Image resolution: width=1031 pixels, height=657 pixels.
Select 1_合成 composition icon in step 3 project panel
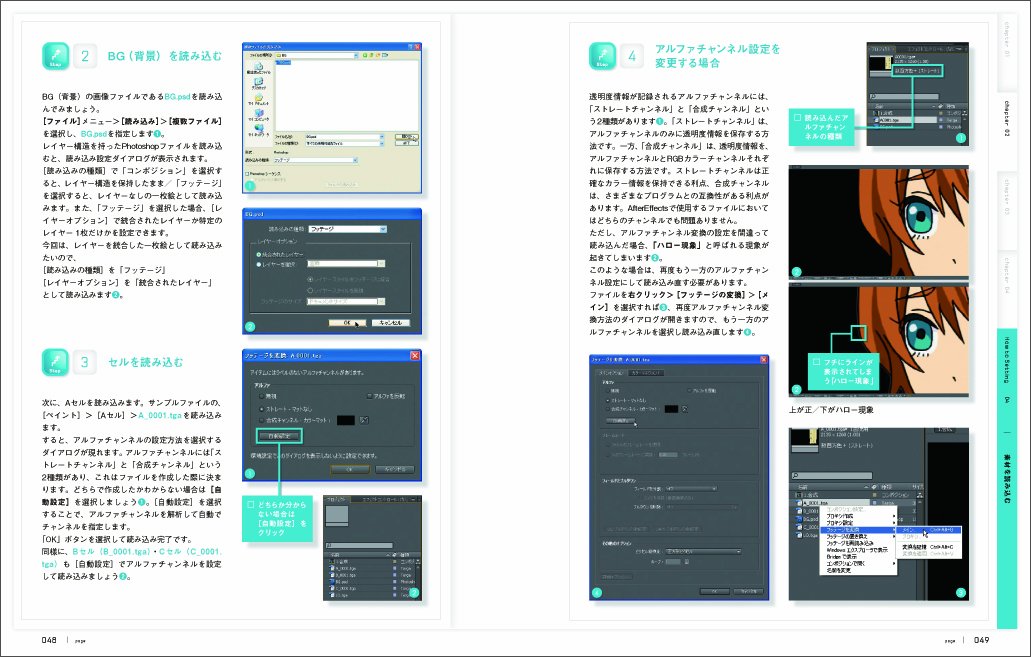pos(331,562)
